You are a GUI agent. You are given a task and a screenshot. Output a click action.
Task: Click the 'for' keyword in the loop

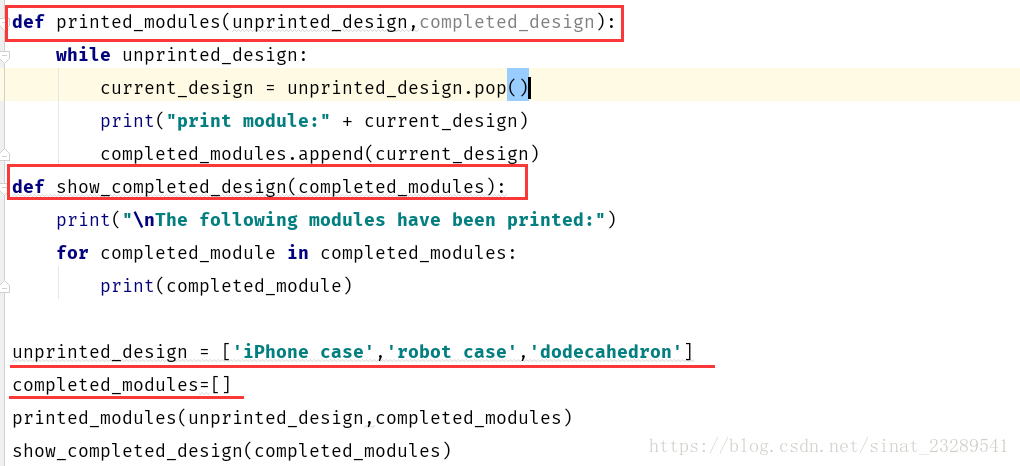[72, 253]
